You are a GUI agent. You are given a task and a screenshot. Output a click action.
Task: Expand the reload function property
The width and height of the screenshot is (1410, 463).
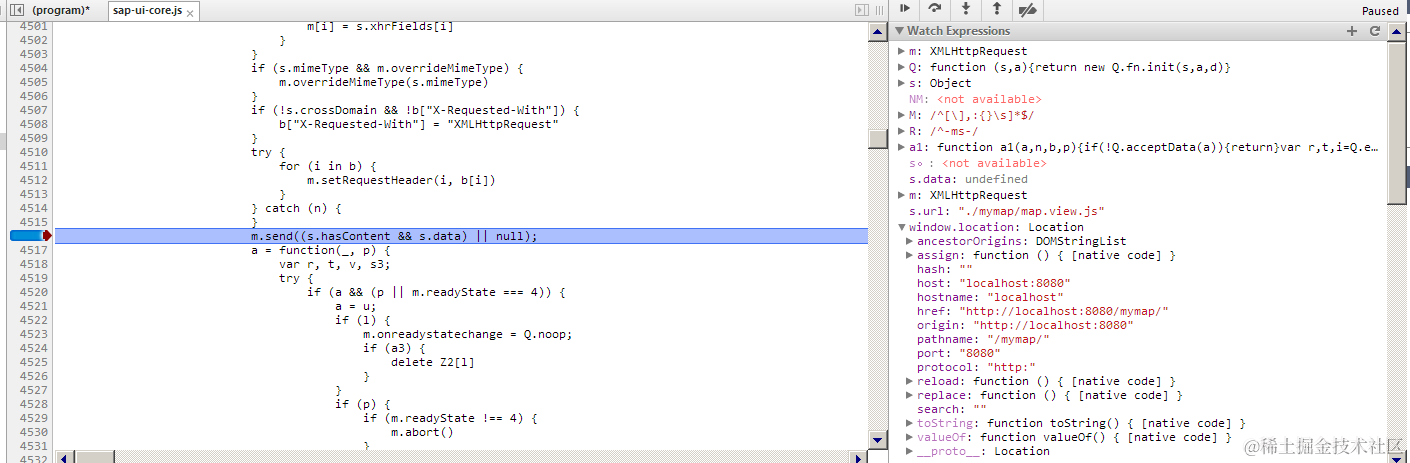pyautogui.click(x=909, y=381)
